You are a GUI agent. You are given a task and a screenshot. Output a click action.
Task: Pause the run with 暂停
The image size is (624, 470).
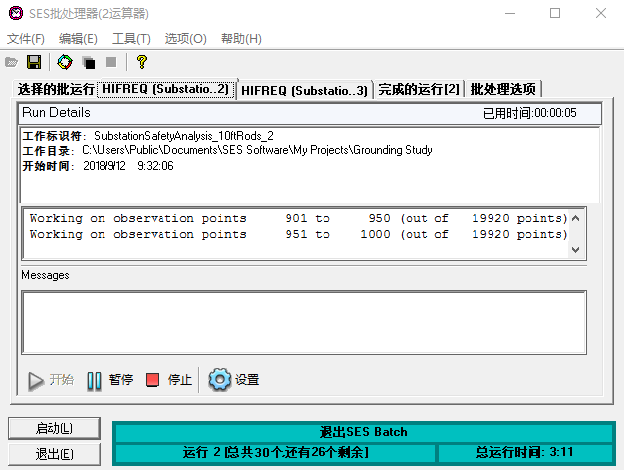pyautogui.click(x=110, y=380)
